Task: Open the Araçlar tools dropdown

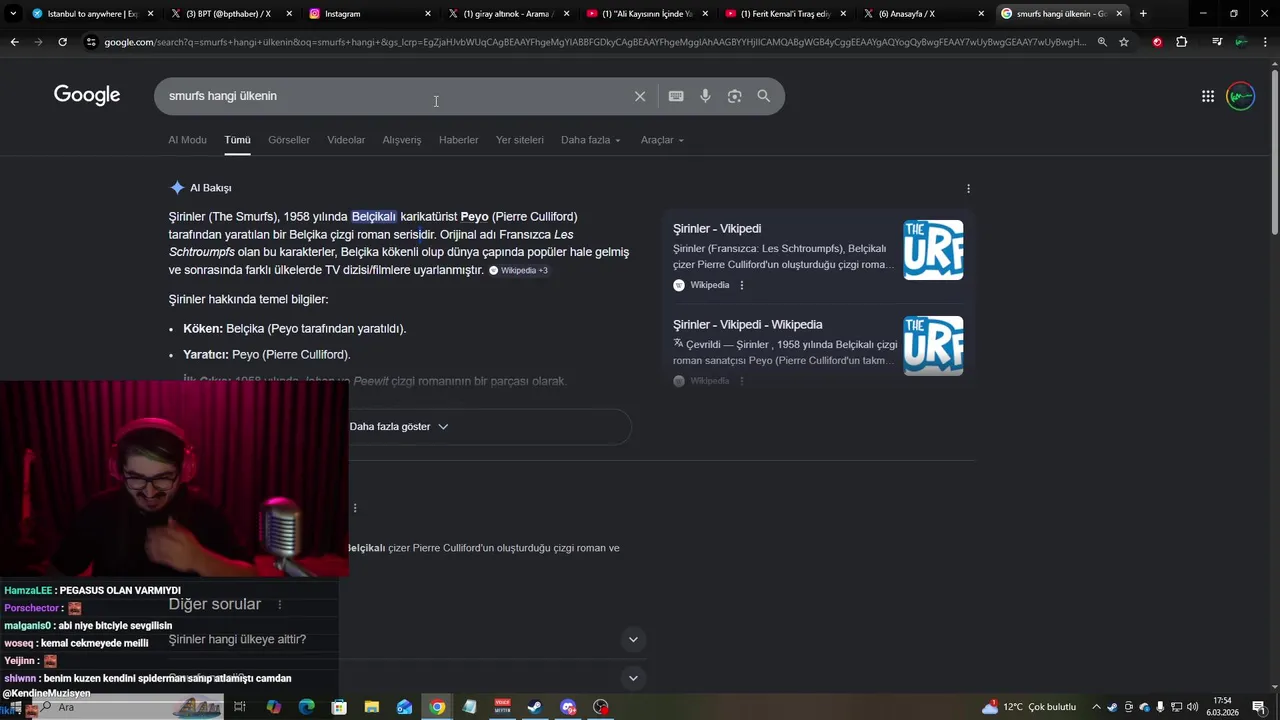Action: click(662, 140)
